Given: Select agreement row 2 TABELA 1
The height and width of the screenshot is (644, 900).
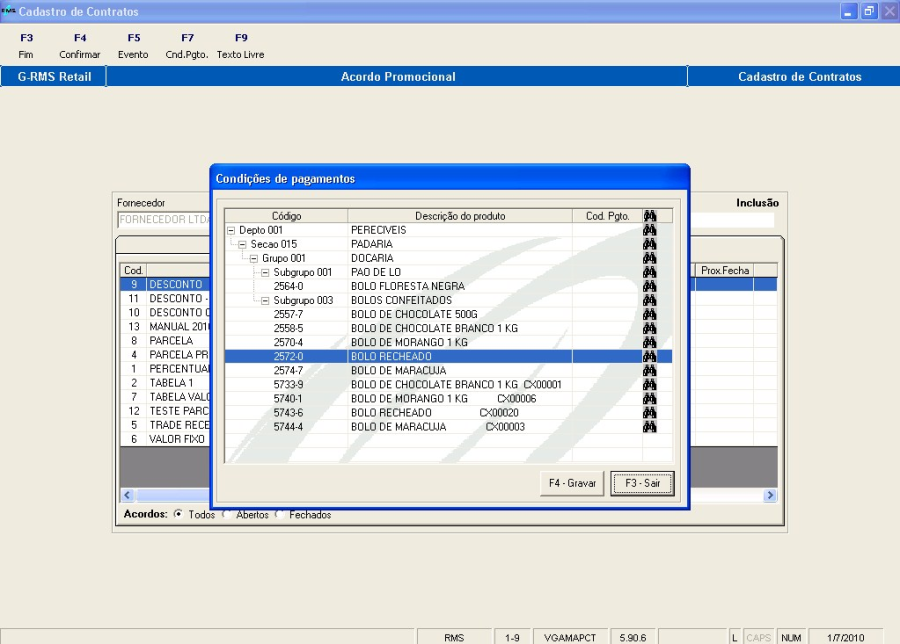Looking at the screenshot, I should [165, 382].
